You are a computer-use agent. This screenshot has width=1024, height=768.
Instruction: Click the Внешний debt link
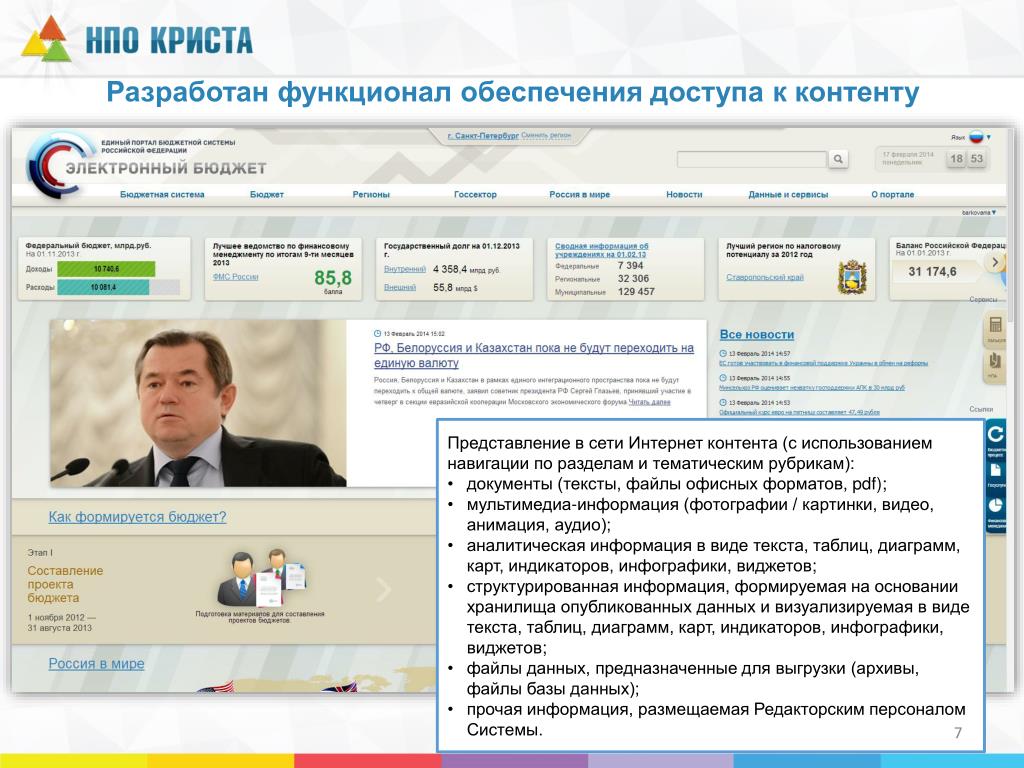point(400,287)
